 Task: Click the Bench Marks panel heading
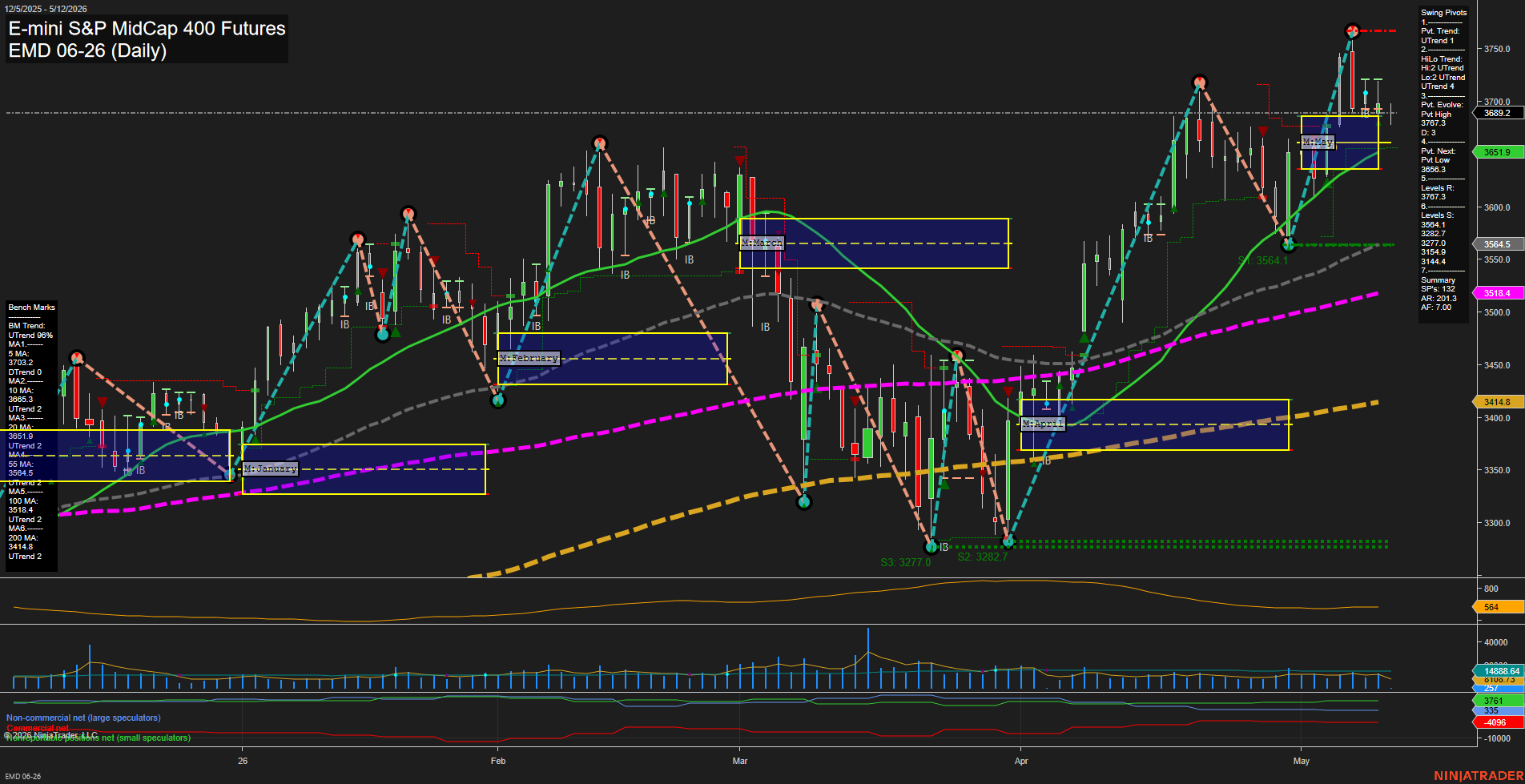(x=32, y=308)
